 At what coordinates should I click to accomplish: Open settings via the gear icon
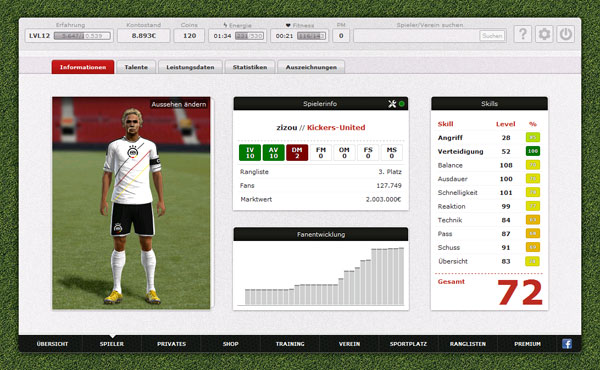(x=544, y=34)
